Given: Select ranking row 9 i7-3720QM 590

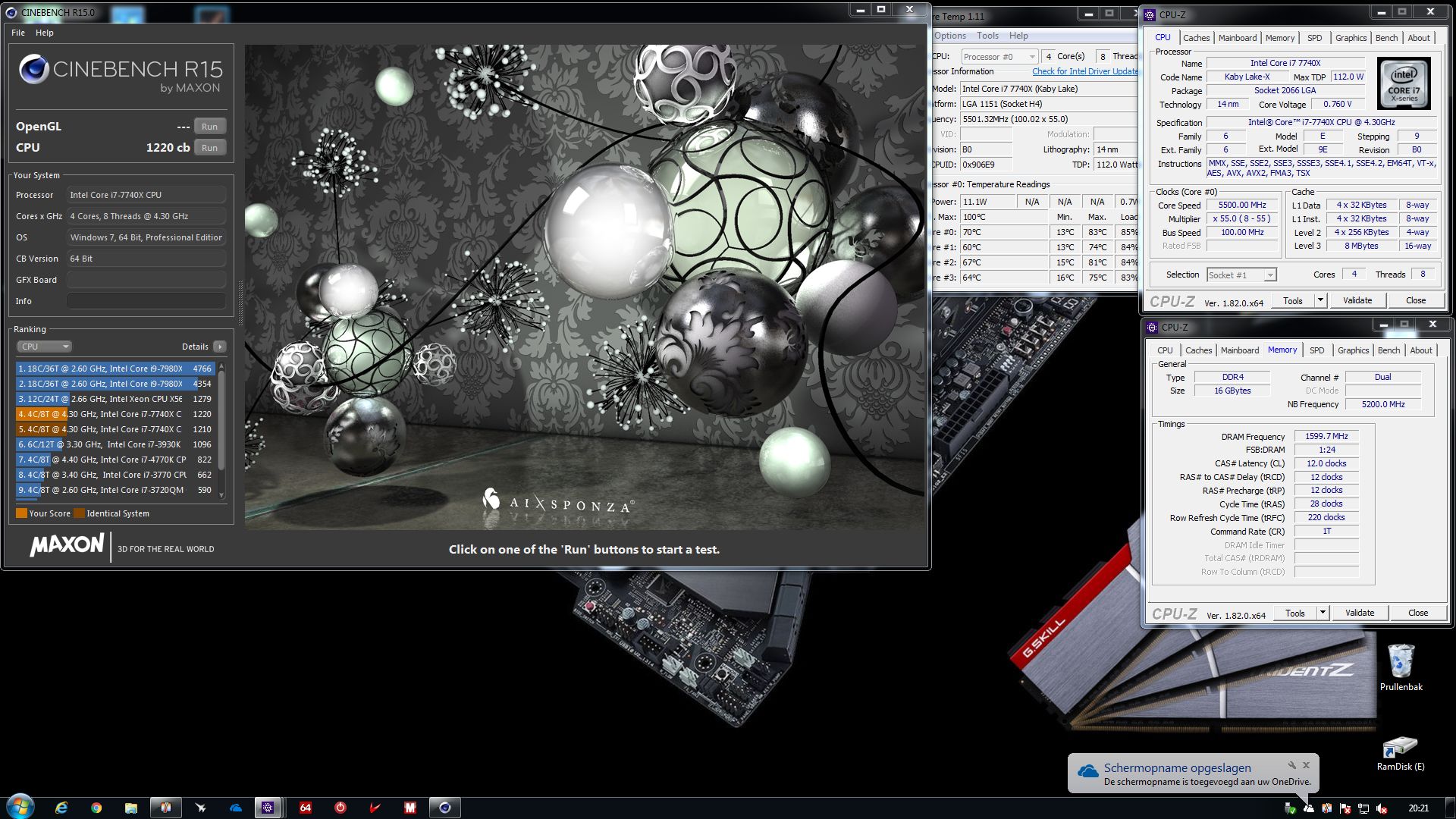Looking at the screenshot, I should coord(115,490).
